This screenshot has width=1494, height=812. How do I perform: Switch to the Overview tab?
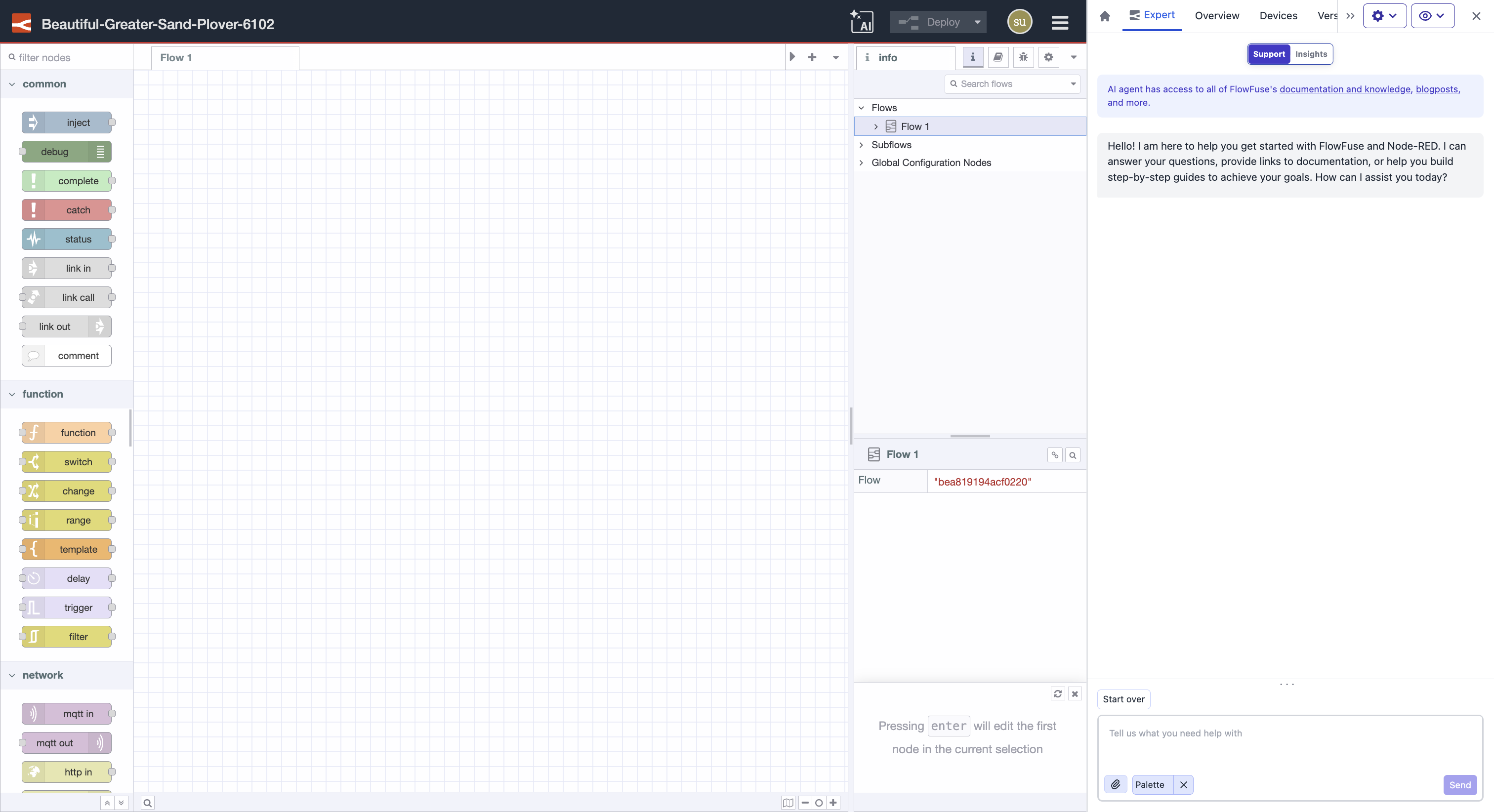tap(1217, 16)
